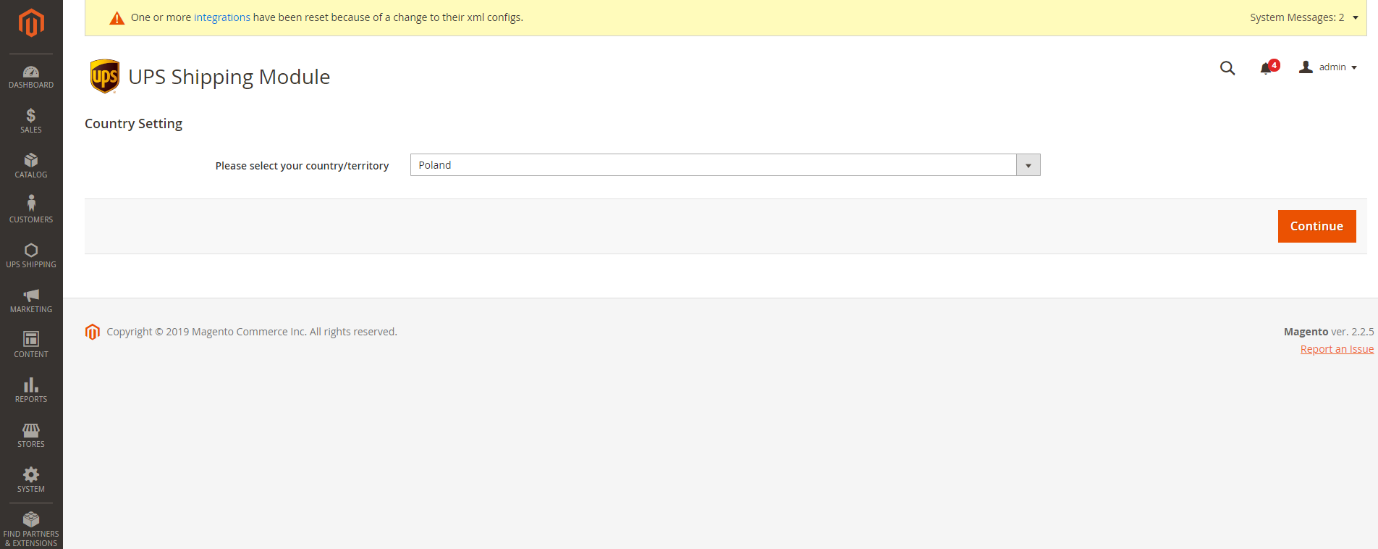Viewport: 1378px width, 549px height.
Task: Click the Country Setting heading
Action: click(x=134, y=124)
